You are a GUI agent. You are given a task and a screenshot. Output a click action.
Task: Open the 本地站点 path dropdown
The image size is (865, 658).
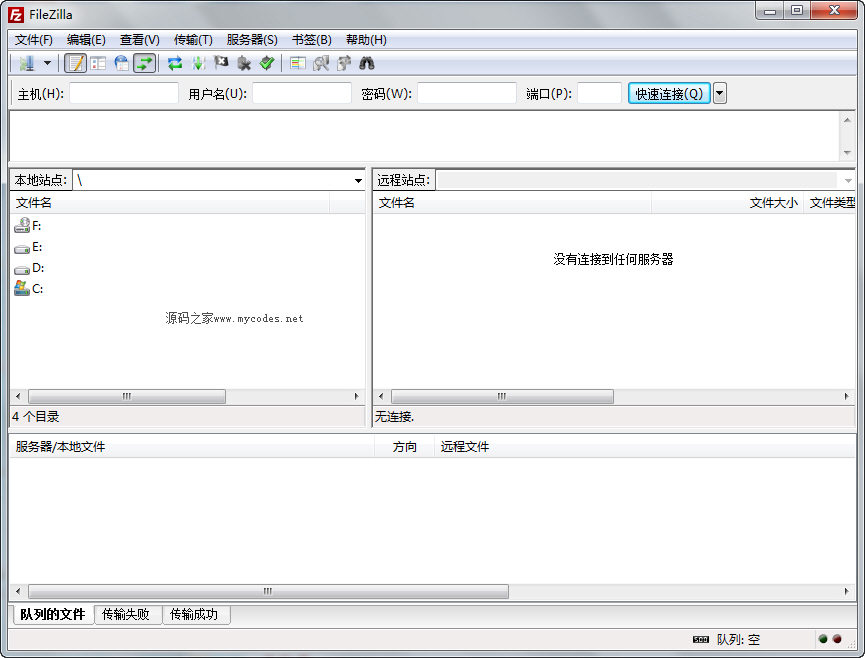point(358,180)
